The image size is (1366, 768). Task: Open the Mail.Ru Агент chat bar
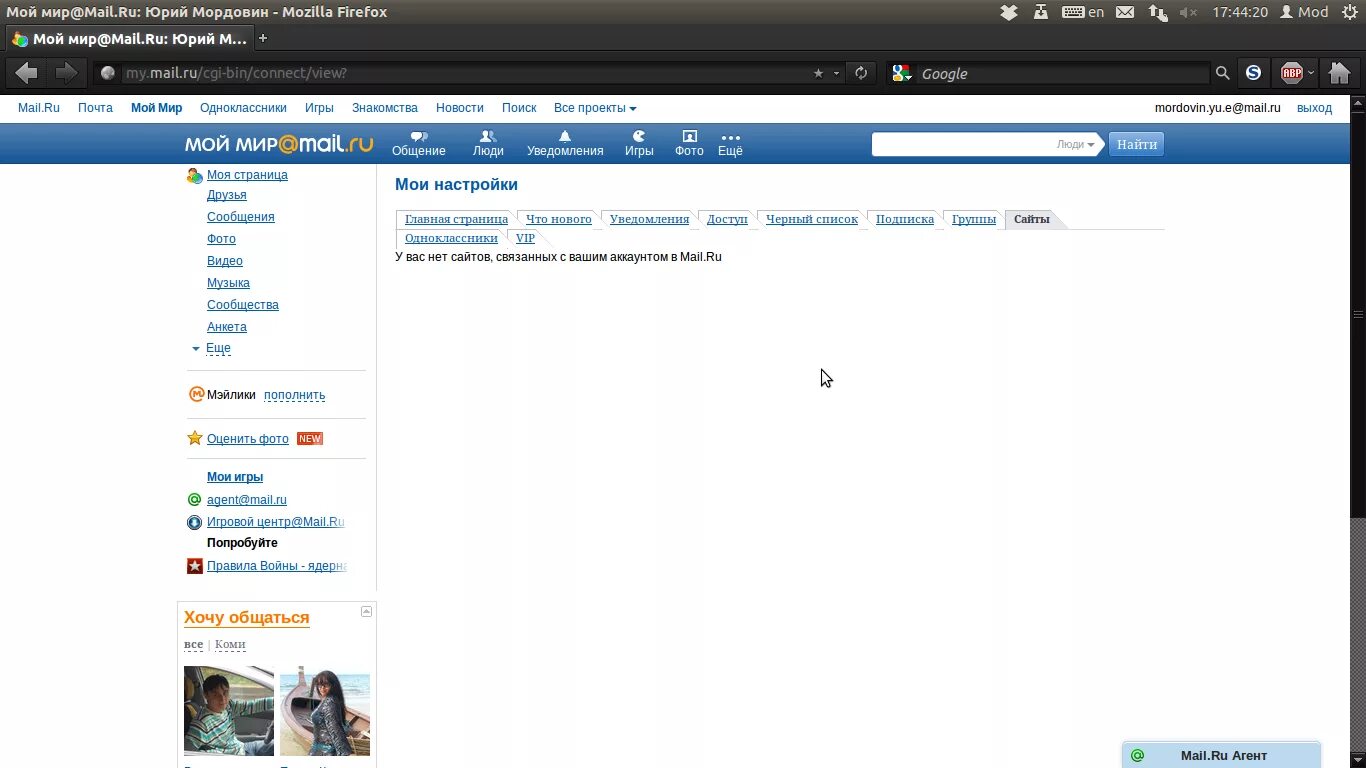(x=1222, y=756)
